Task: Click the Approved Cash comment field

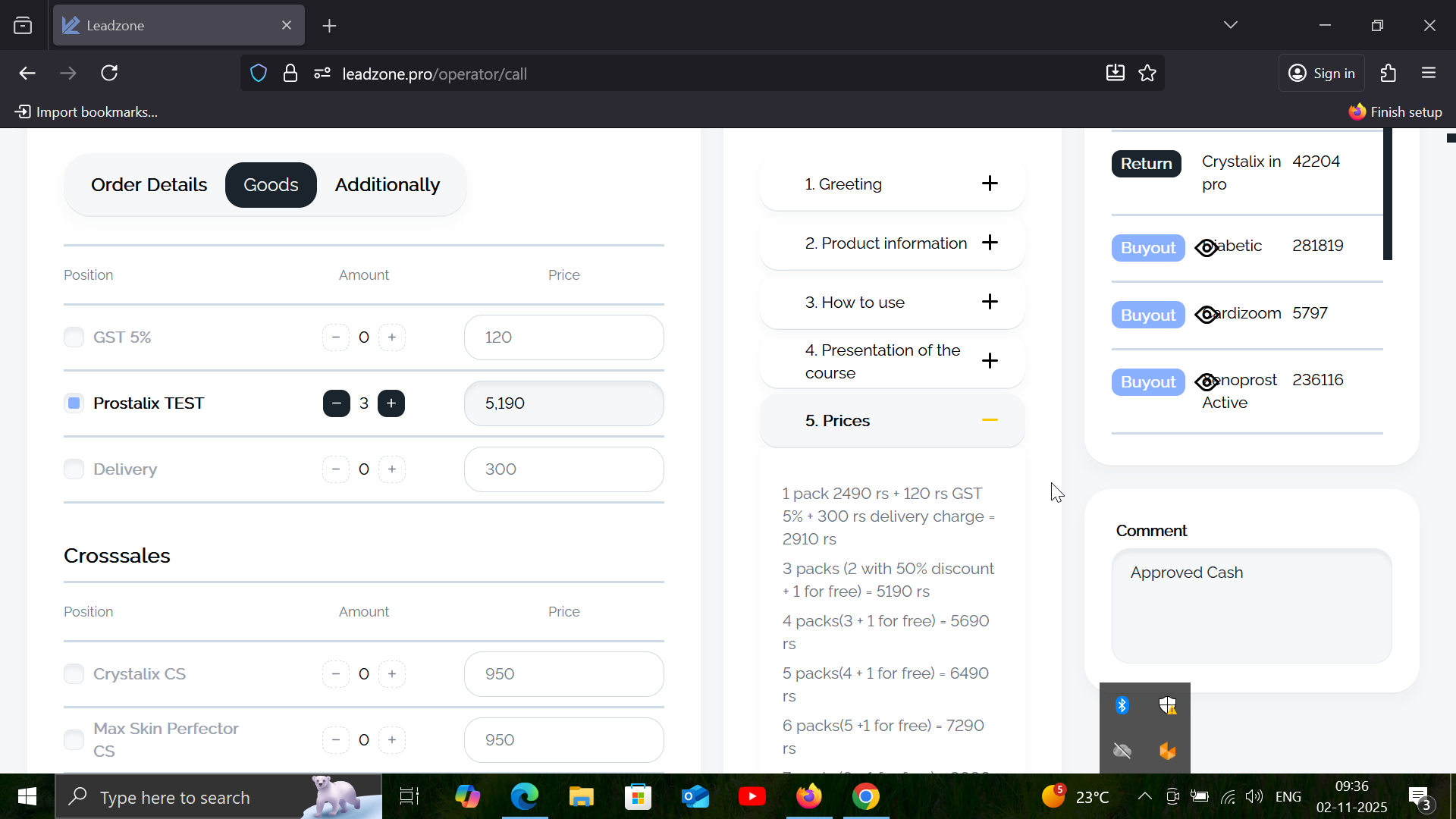Action: pyautogui.click(x=1251, y=605)
